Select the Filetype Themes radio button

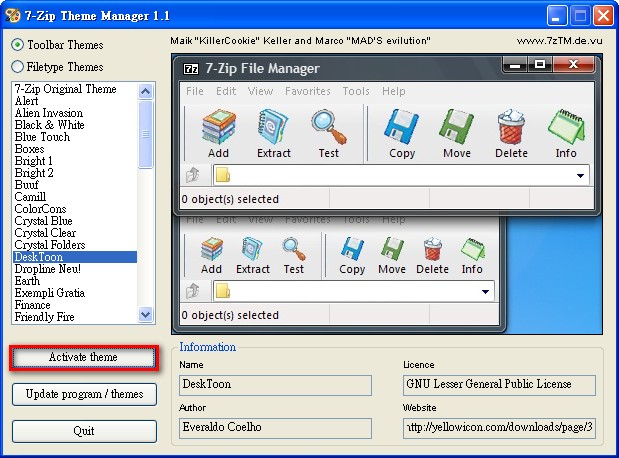click(x=17, y=67)
